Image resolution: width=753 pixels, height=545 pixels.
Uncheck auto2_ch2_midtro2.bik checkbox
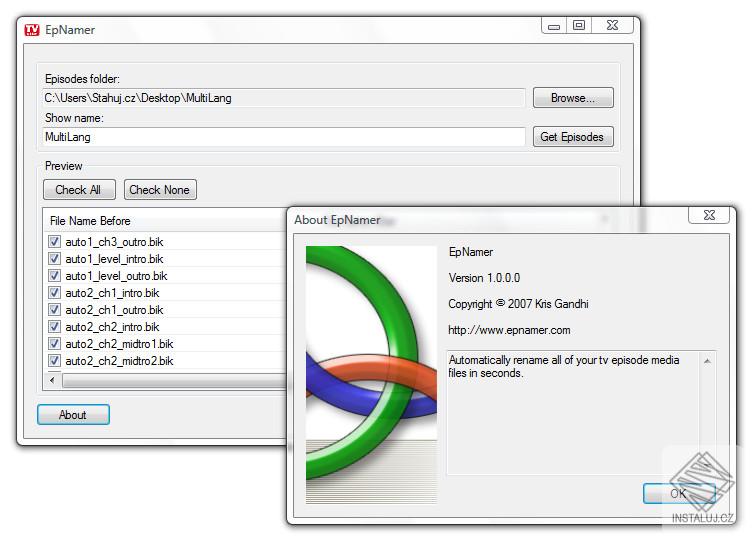coord(54,360)
